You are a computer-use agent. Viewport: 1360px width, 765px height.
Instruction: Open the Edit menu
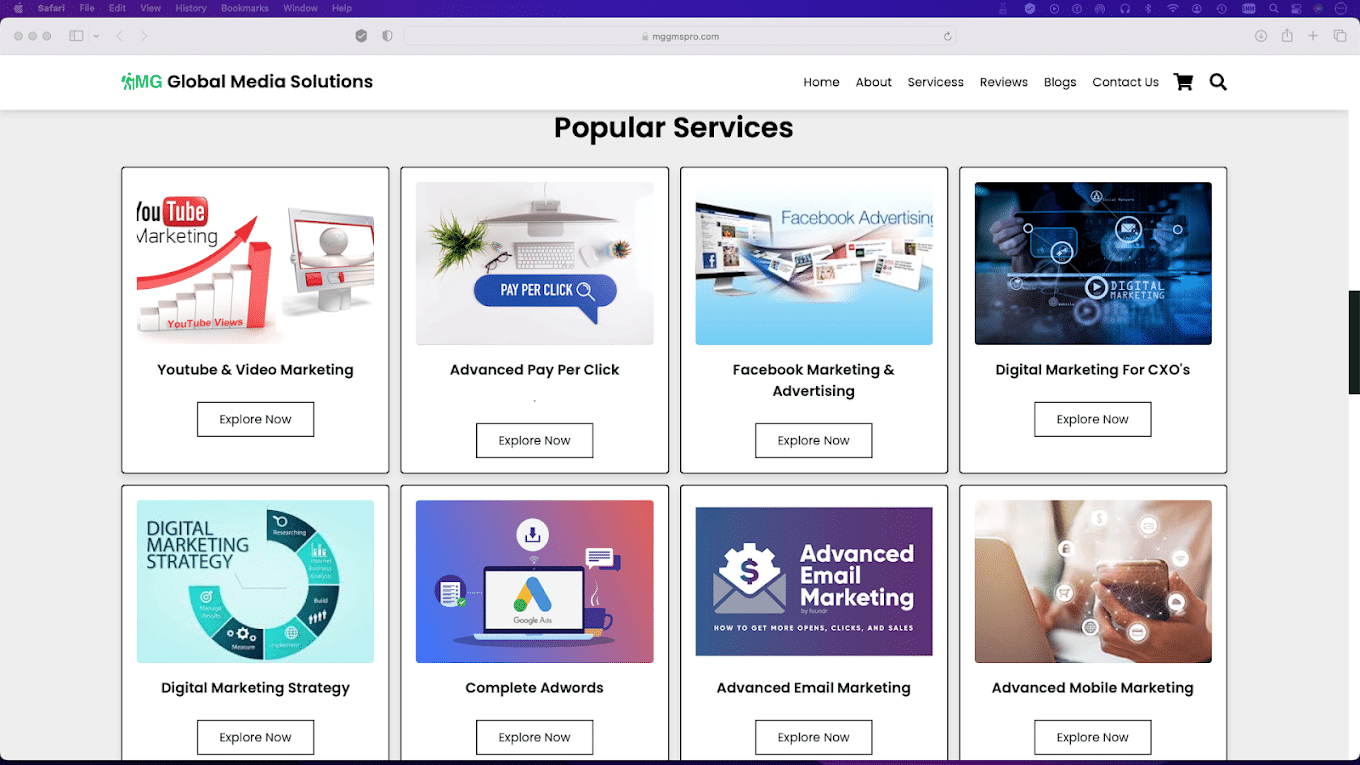[117, 8]
